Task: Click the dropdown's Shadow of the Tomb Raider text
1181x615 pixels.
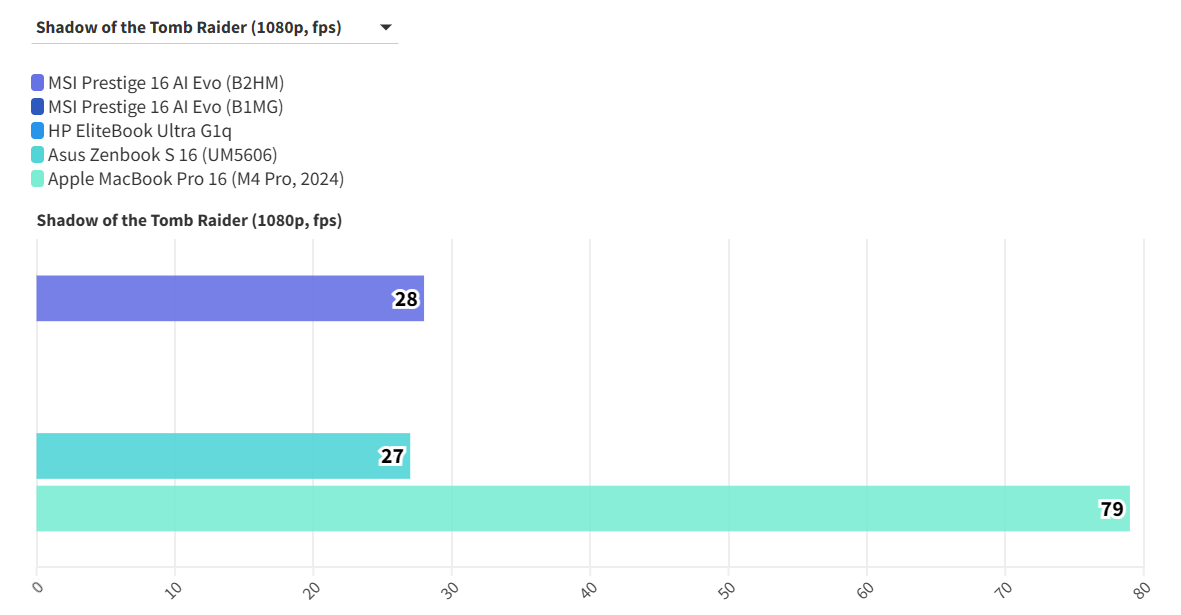Action: [x=188, y=28]
